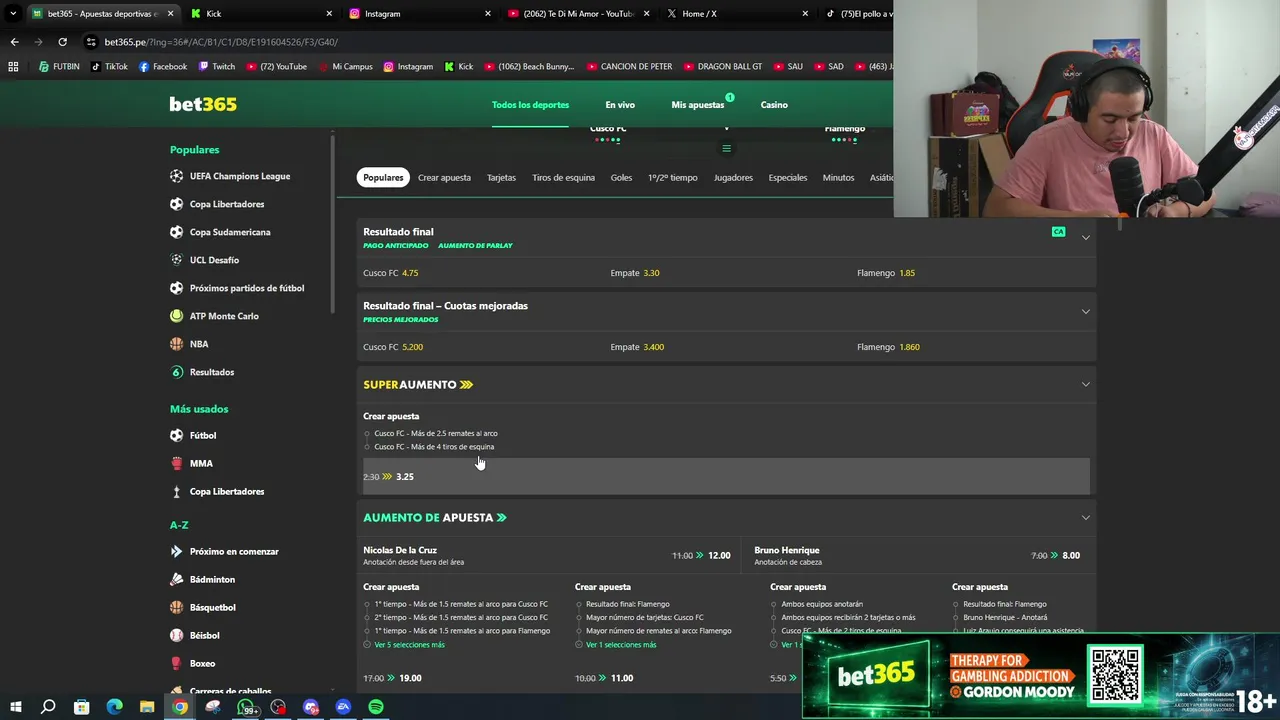Open the Casino tab
This screenshot has height=720, width=1280.
coord(774,105)
